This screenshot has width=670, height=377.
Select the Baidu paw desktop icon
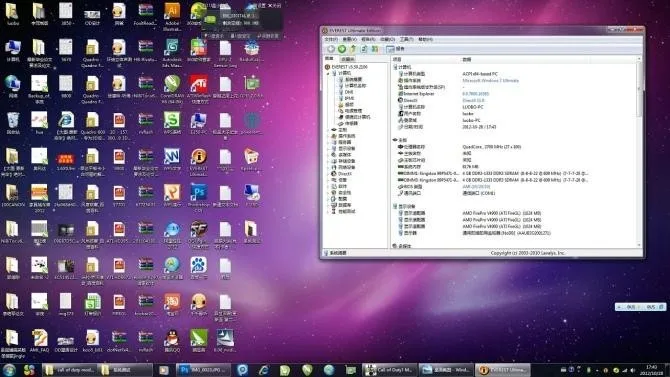pyautogui.click(x=198, y=268)
